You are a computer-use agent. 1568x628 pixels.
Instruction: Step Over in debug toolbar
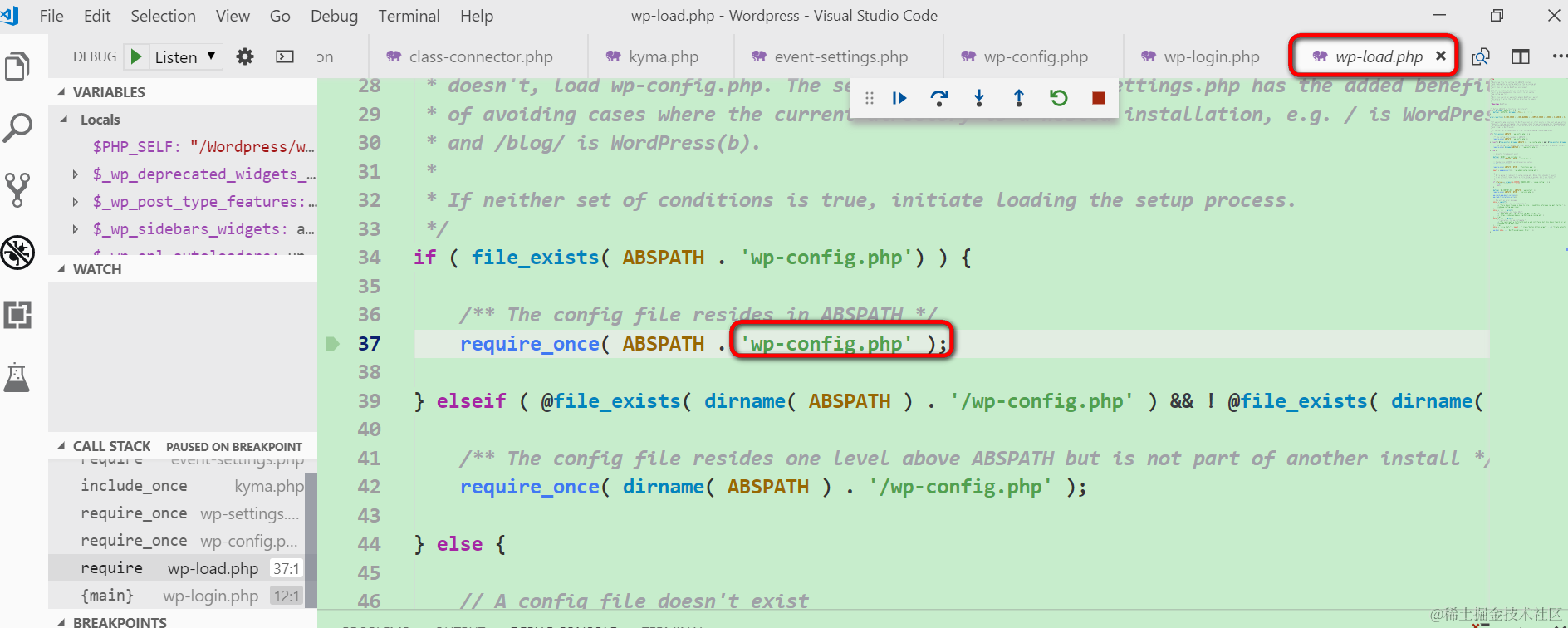[x=939, y=98]
